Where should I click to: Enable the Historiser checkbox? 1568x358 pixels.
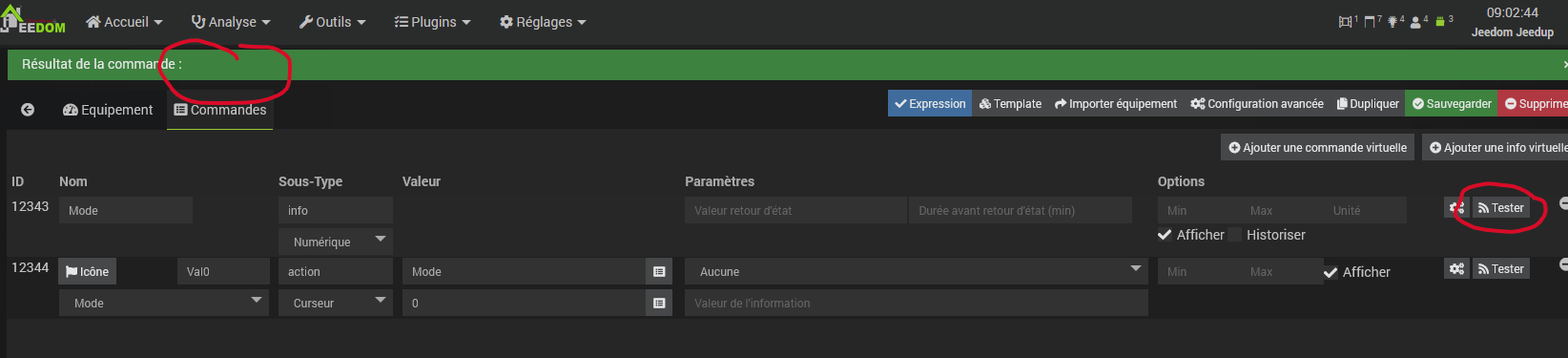1236,235
